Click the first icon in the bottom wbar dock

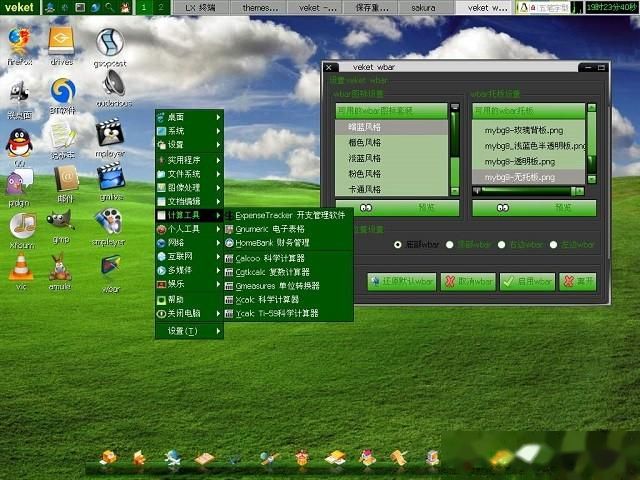pos(108,458)
